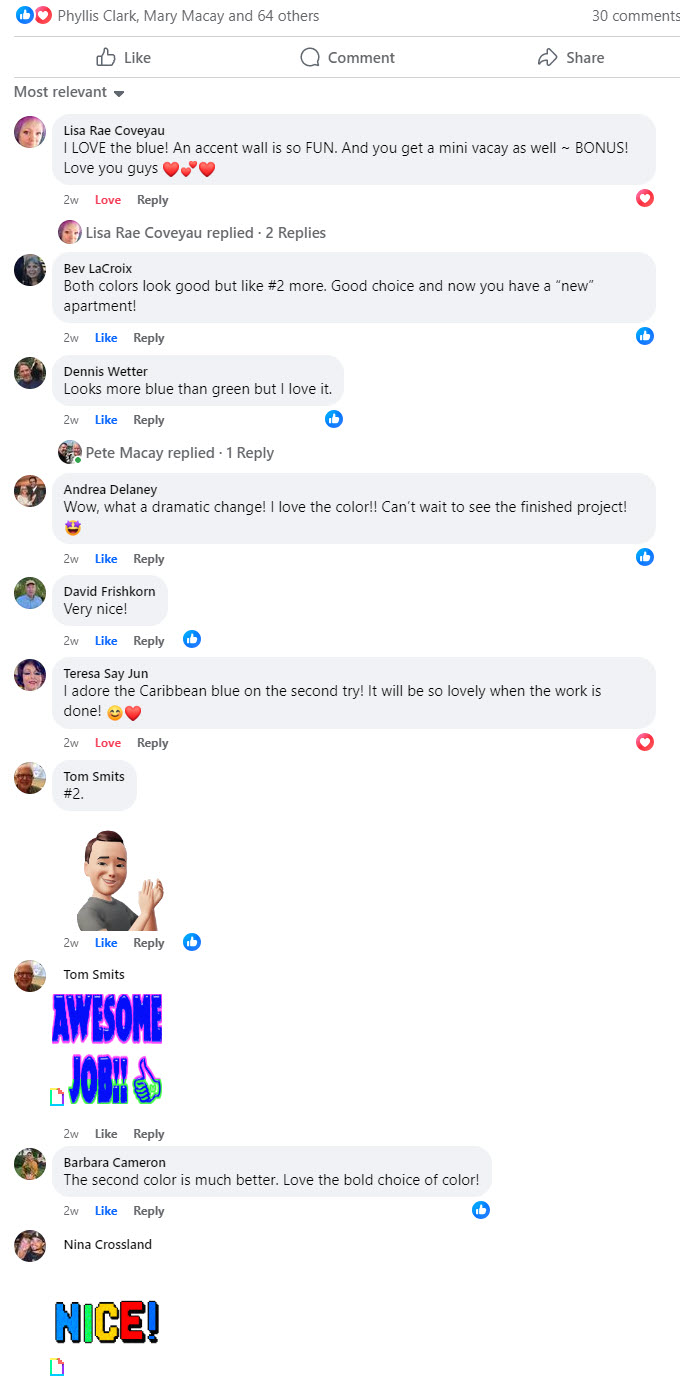
Task: Open the like reaction on Barbara Cameron's comment
Action: [x=481, y=1210]
